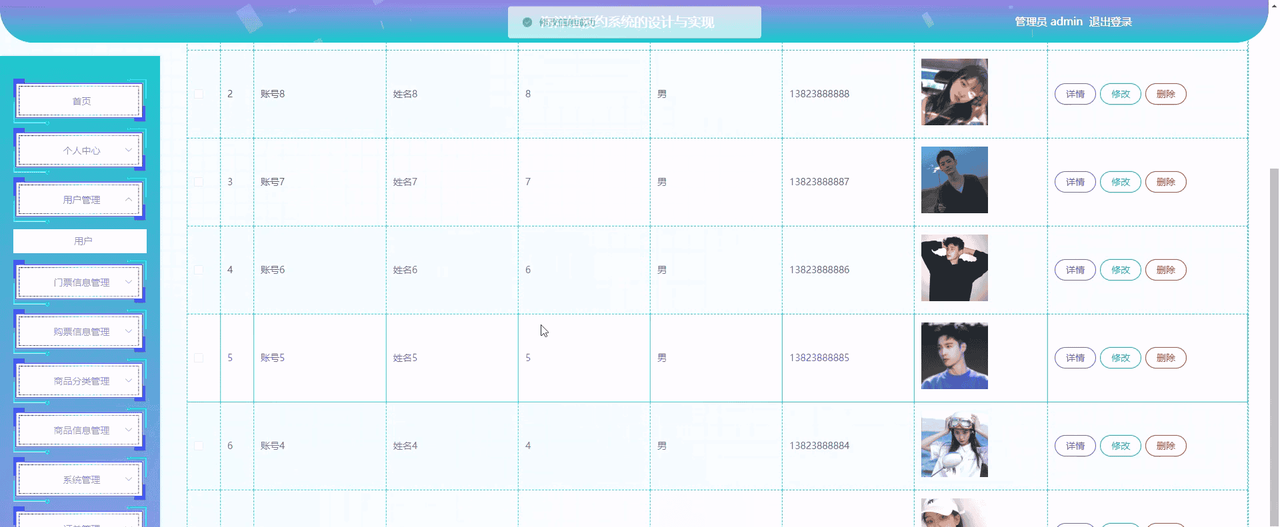This screenshot has width=1280, height=527.
Task: Remove 账号5 using 删除
Action: 1166,358
